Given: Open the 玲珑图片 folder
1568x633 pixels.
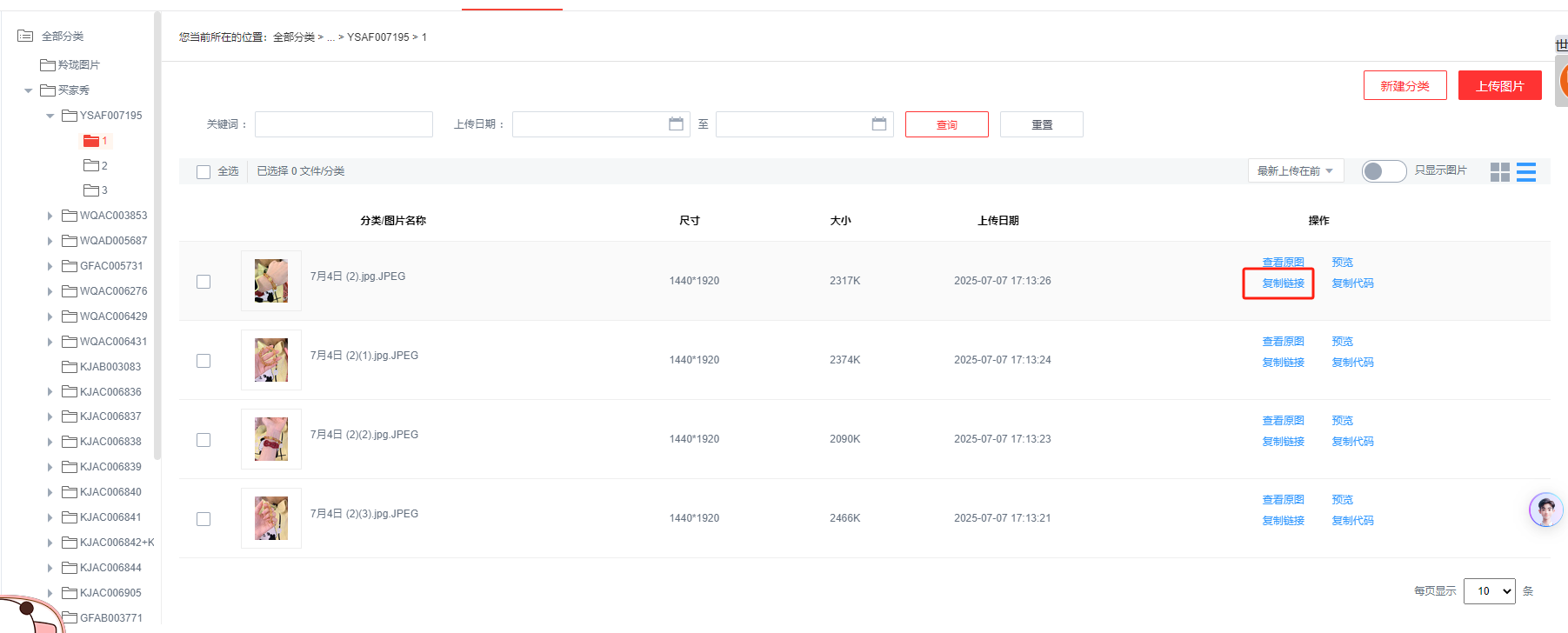Looking at the screenshot, I should click(70, 65).
